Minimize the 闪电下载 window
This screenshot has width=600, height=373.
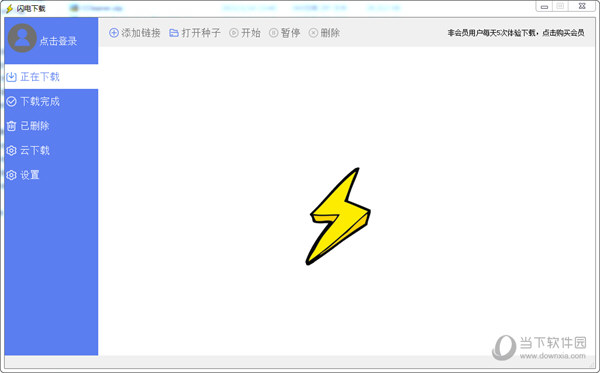click(544, 7)
